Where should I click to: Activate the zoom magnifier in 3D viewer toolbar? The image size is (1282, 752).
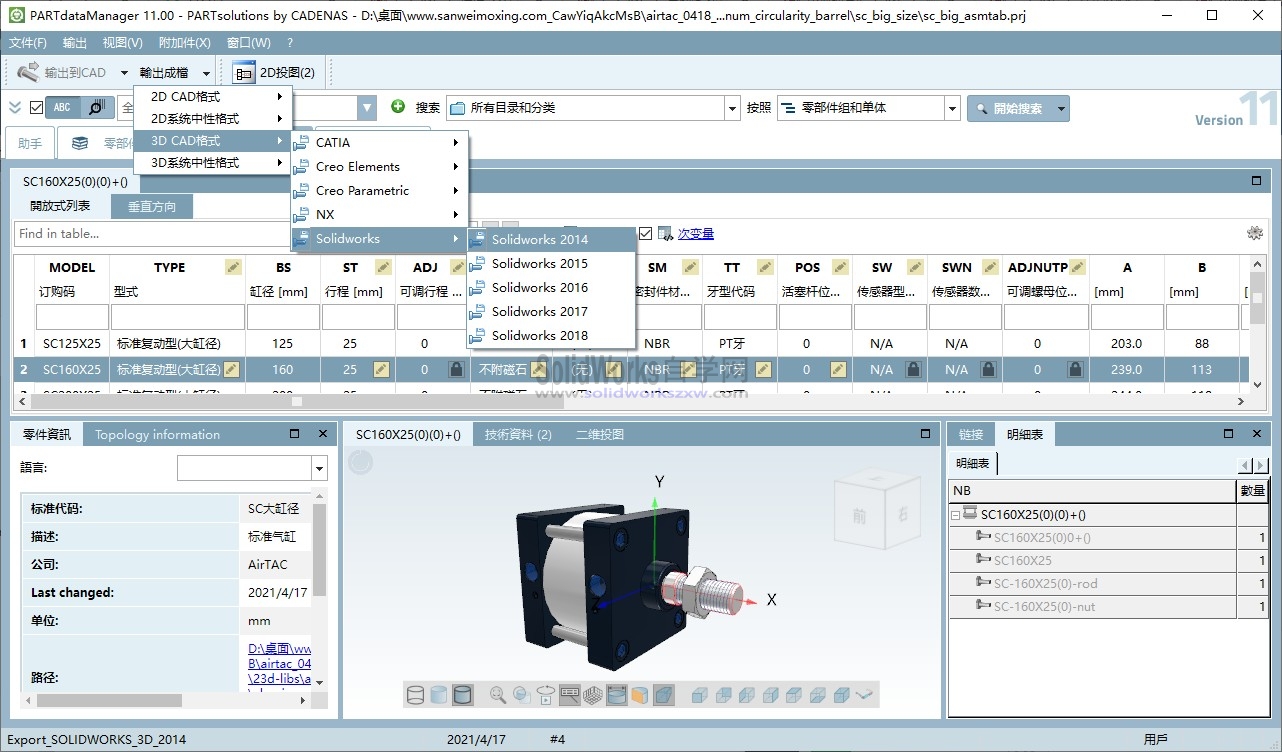pyautogui.click(x=495, y=694)
